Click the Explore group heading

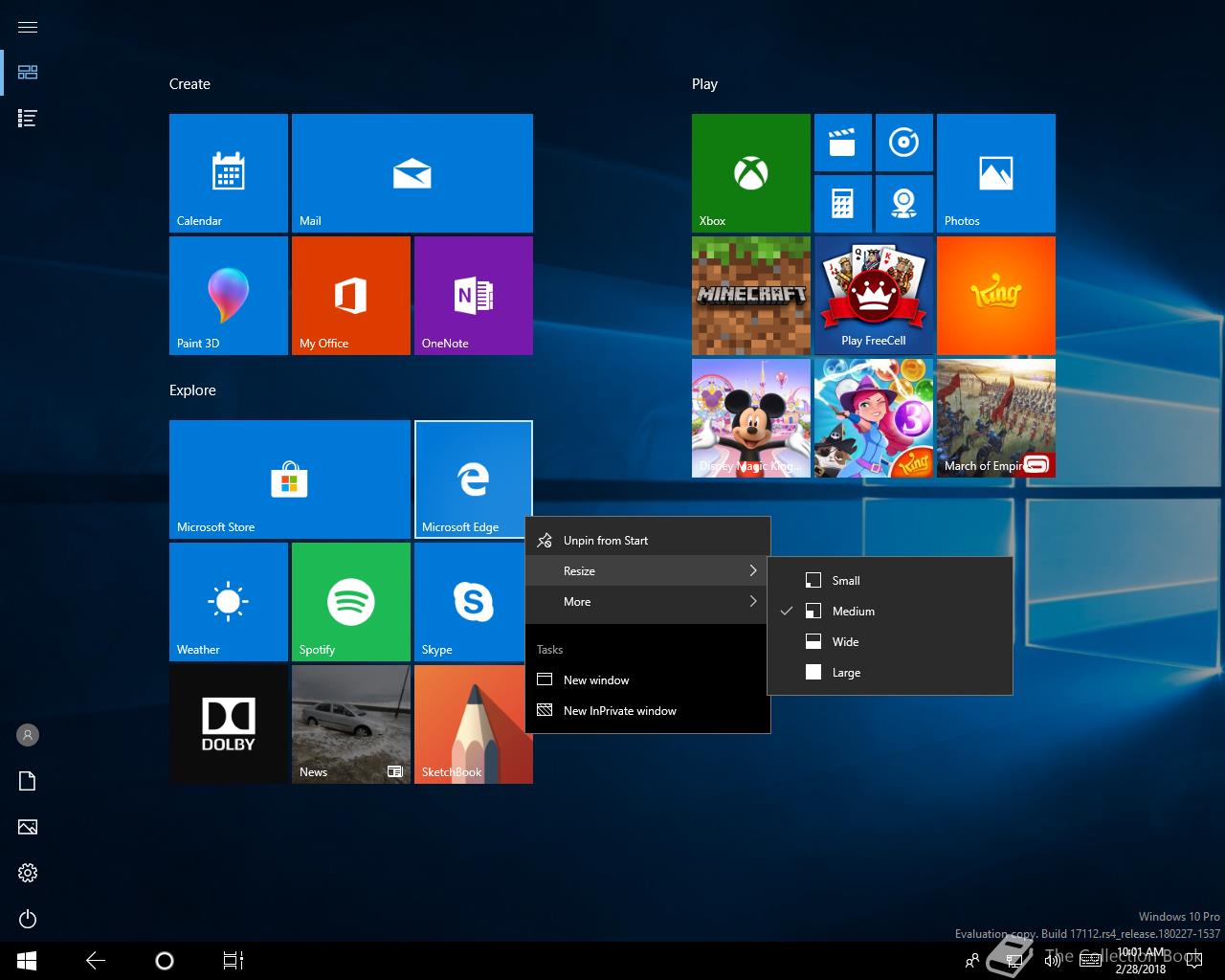coord(192,390)
